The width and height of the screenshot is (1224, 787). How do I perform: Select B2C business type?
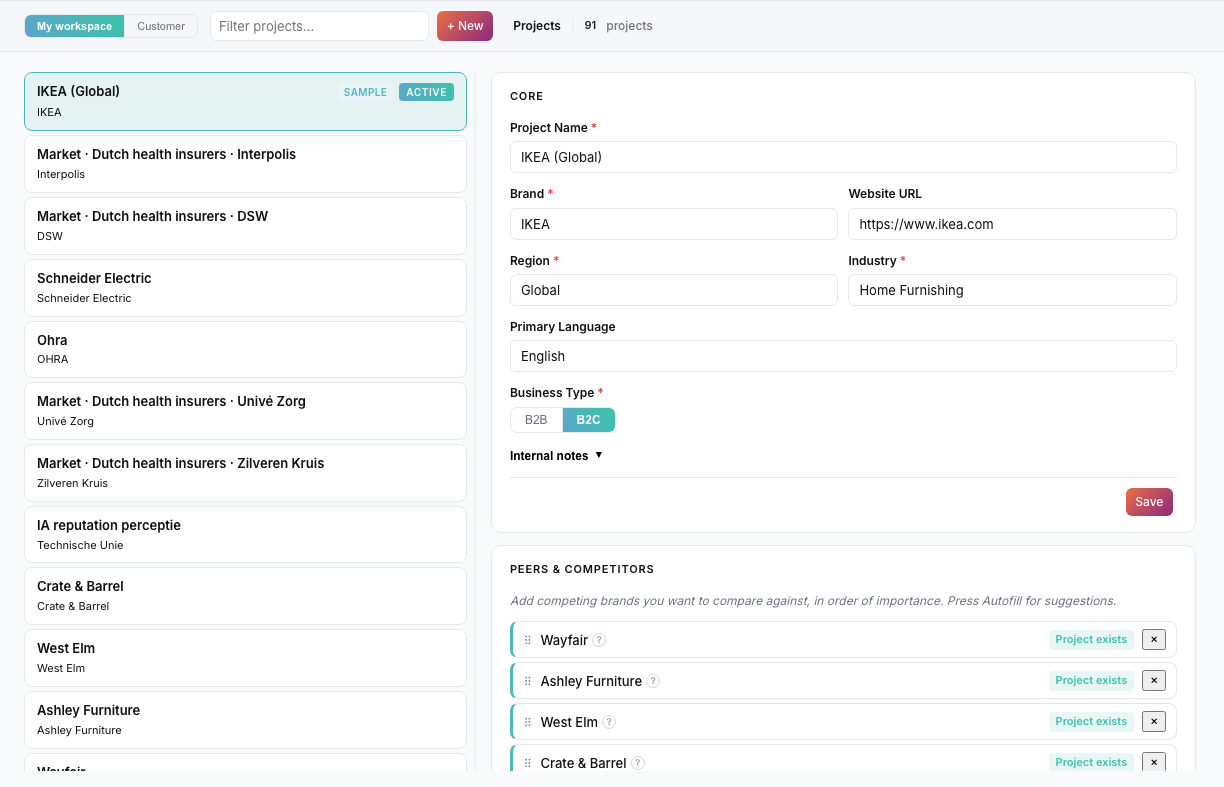click(x=589, y=420)
